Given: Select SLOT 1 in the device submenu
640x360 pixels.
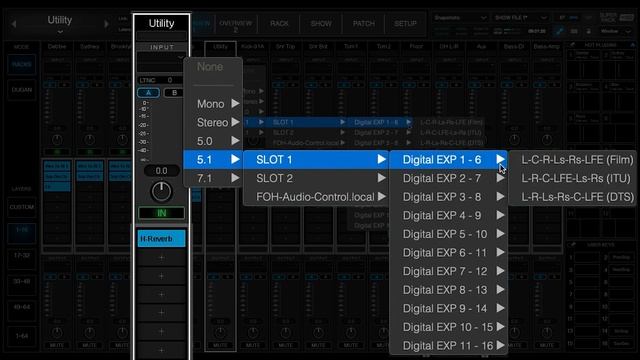Looking at the screenshot, I should tap(316, 159).
